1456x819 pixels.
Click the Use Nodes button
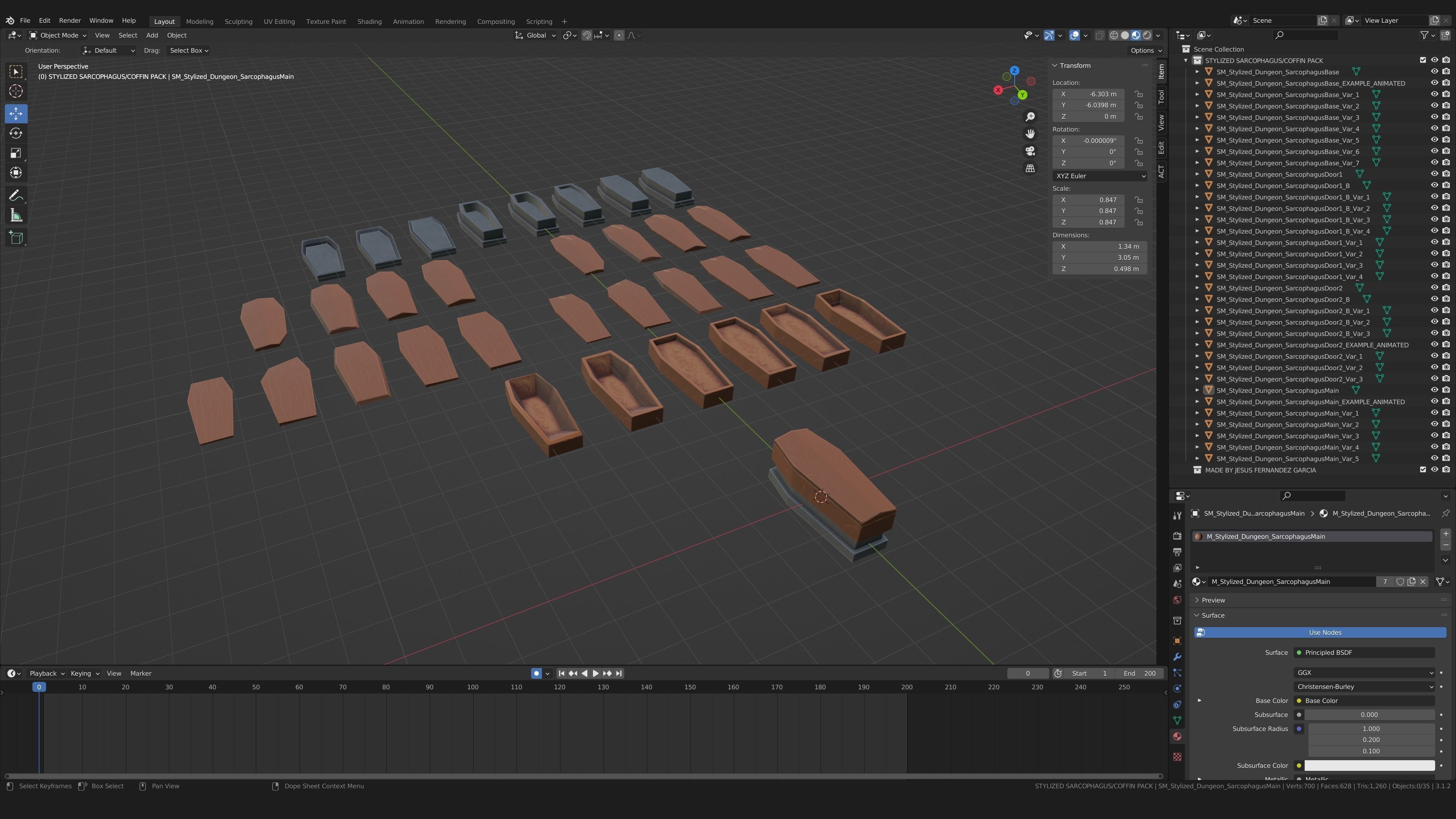[1320, 632]
